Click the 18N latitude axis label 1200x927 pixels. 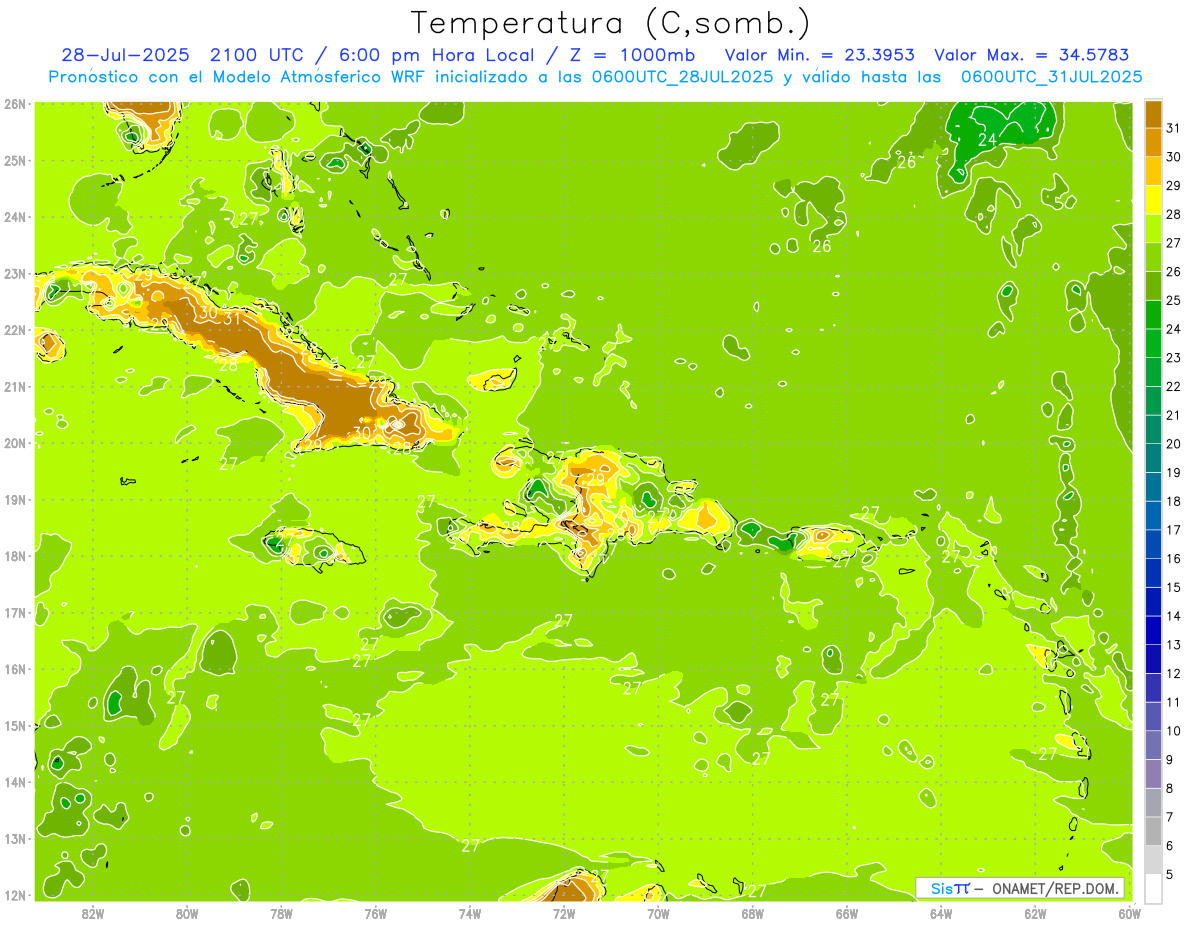point(14,556)
